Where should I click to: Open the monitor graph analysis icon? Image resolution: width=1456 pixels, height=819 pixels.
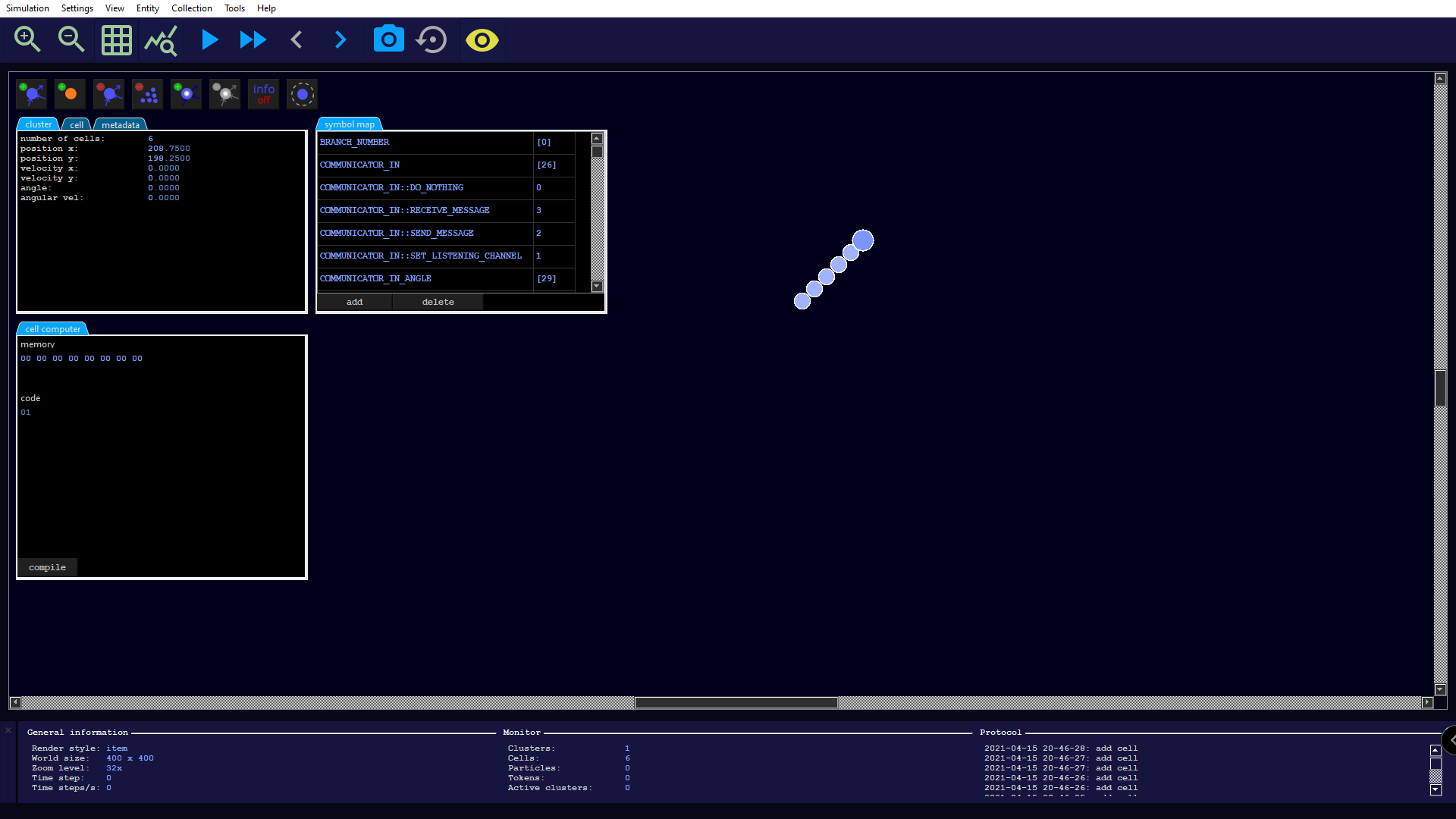point(161,39)
